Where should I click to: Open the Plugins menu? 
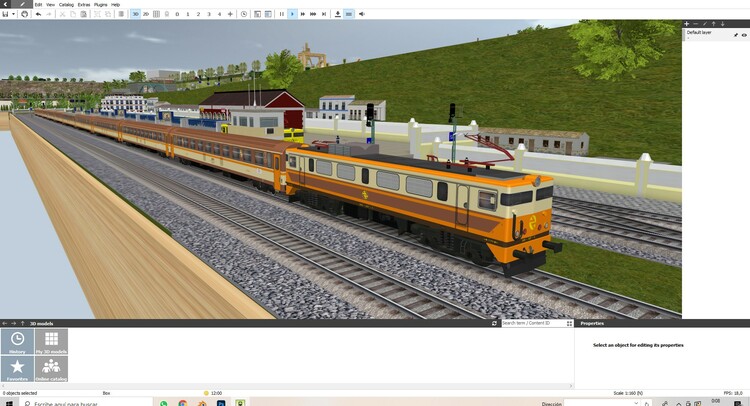pos(100,5)
